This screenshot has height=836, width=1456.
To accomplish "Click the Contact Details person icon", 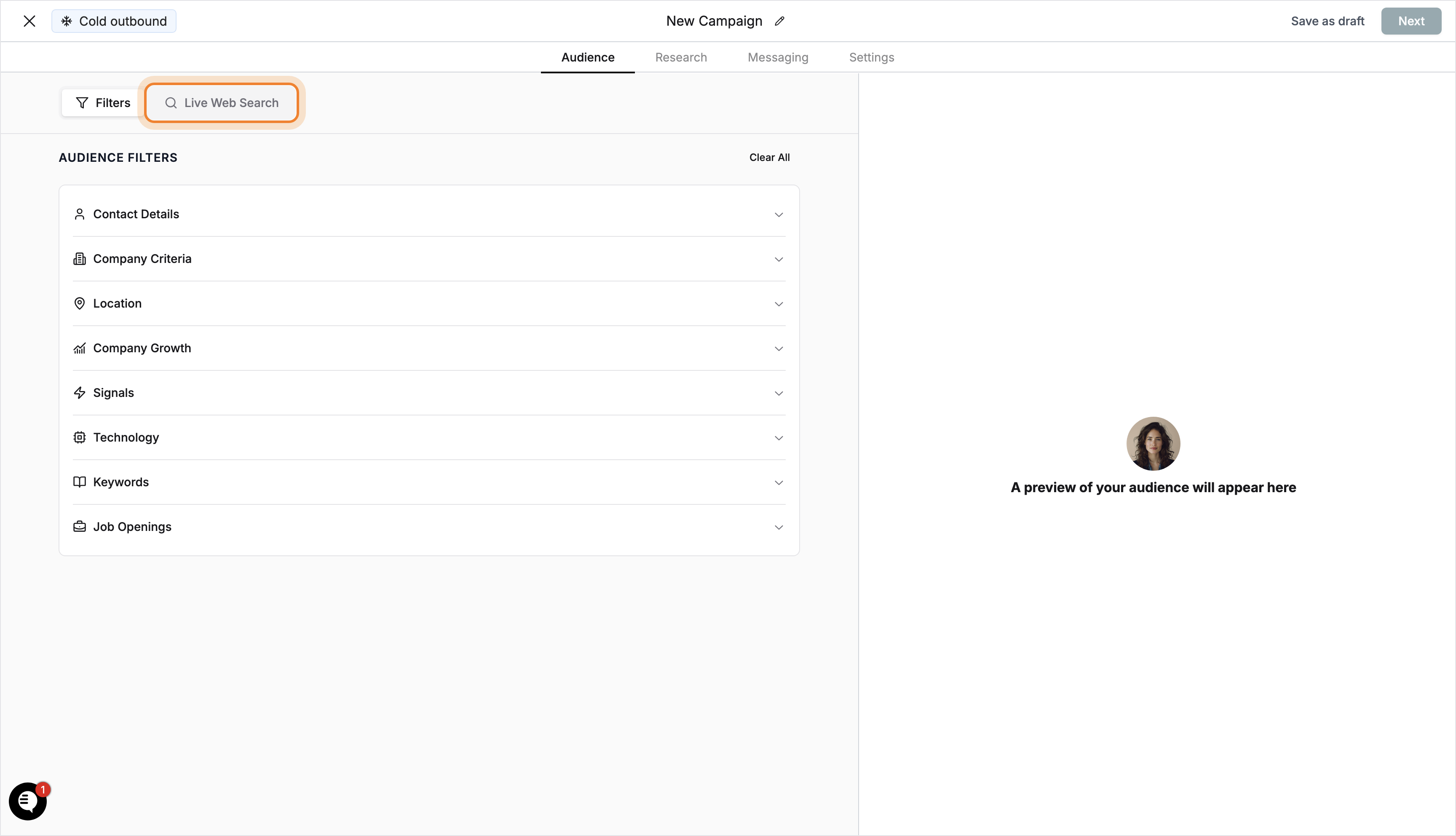I will pos(80,214).
